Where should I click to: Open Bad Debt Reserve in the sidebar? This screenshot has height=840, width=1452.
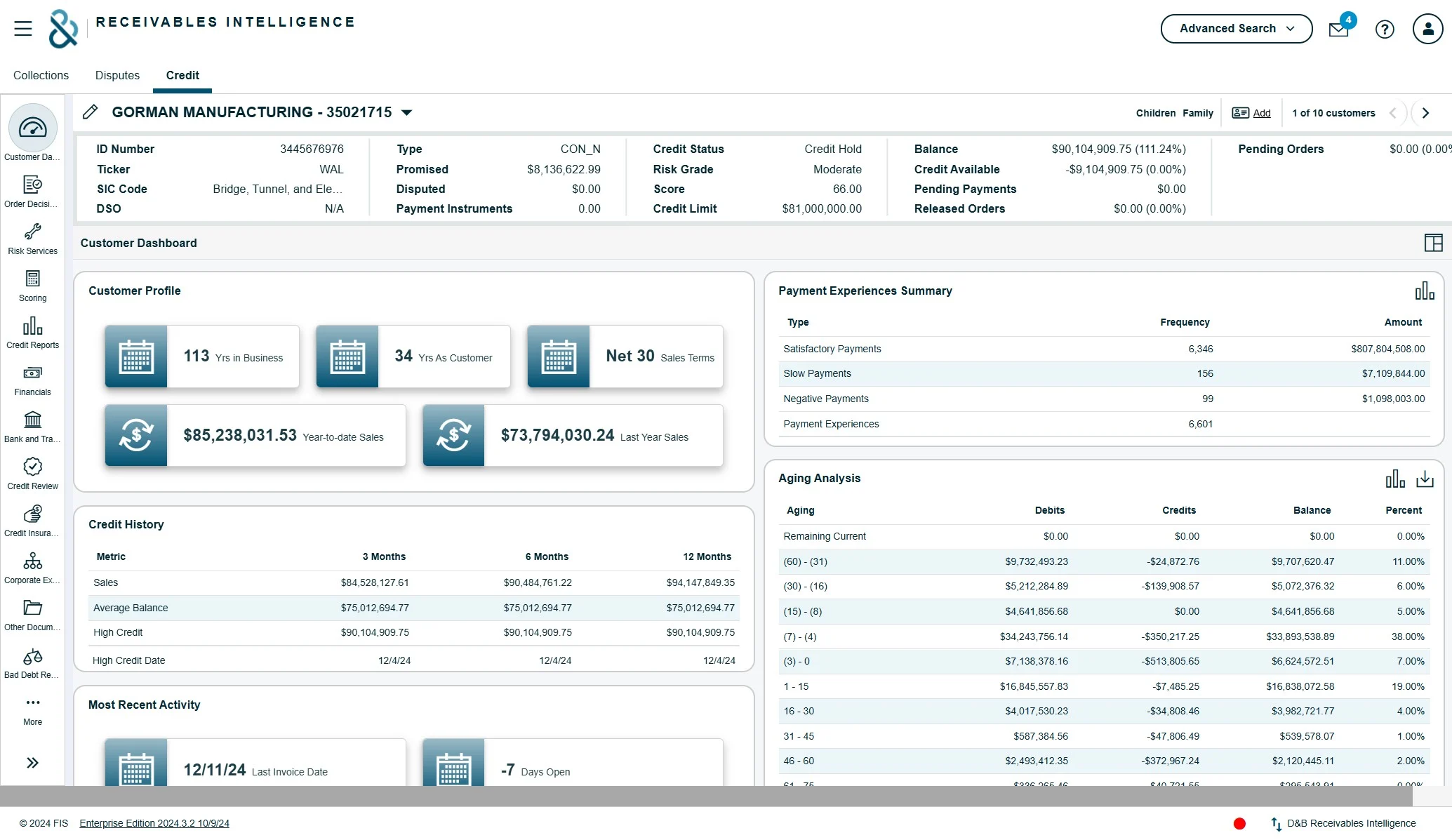coord(32,662)
